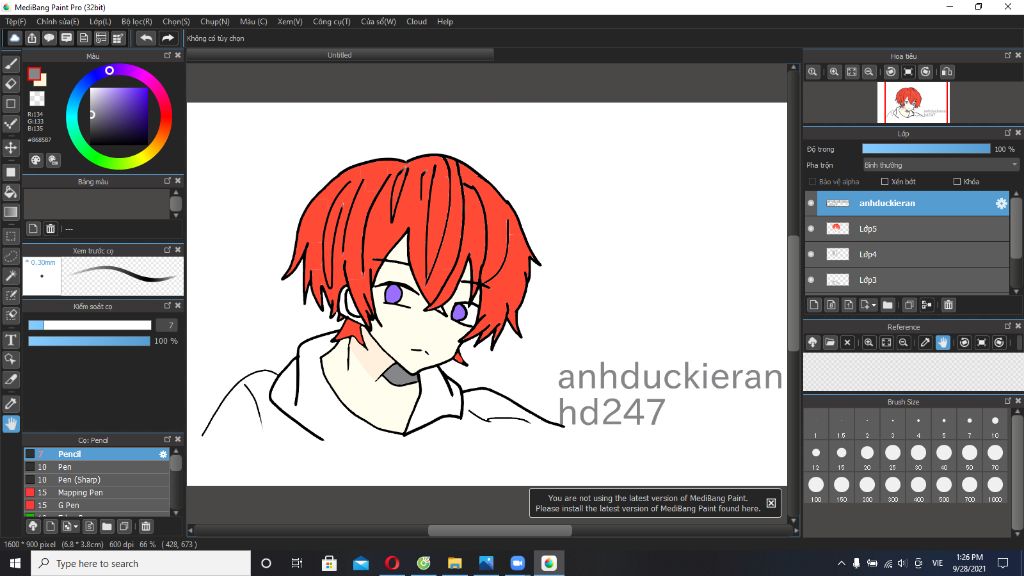The image size is (1024, 576).
Task: Select the G Pen brush
Action: click(x=97, y=505)
